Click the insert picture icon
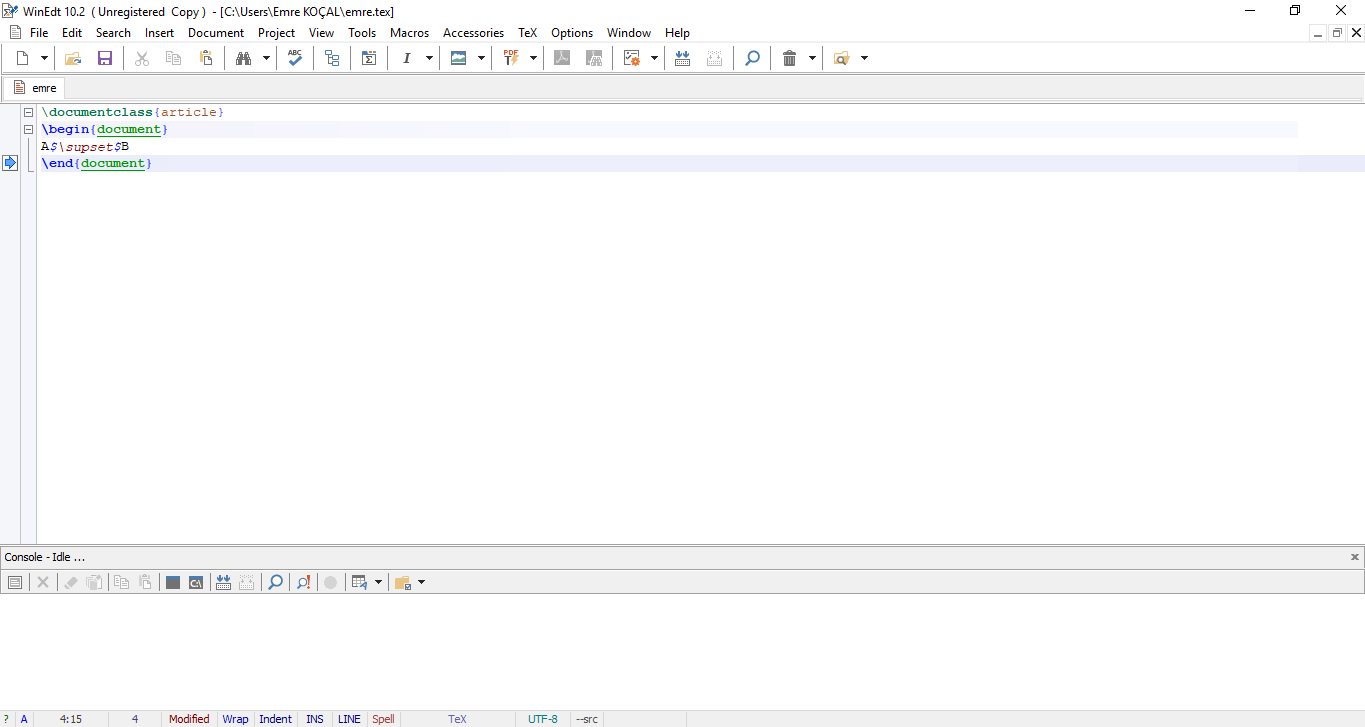Viewport: 1365px width, 727px height. point(458,58)
